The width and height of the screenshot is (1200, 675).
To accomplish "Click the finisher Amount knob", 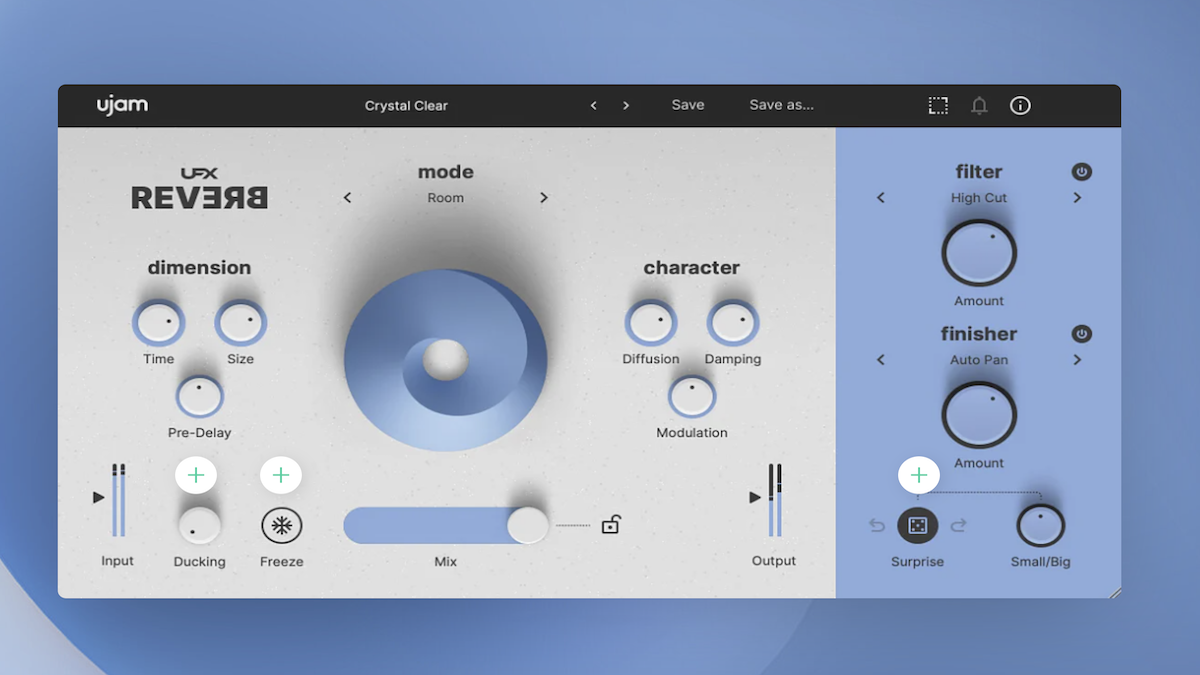I will (x=979, y=415).
